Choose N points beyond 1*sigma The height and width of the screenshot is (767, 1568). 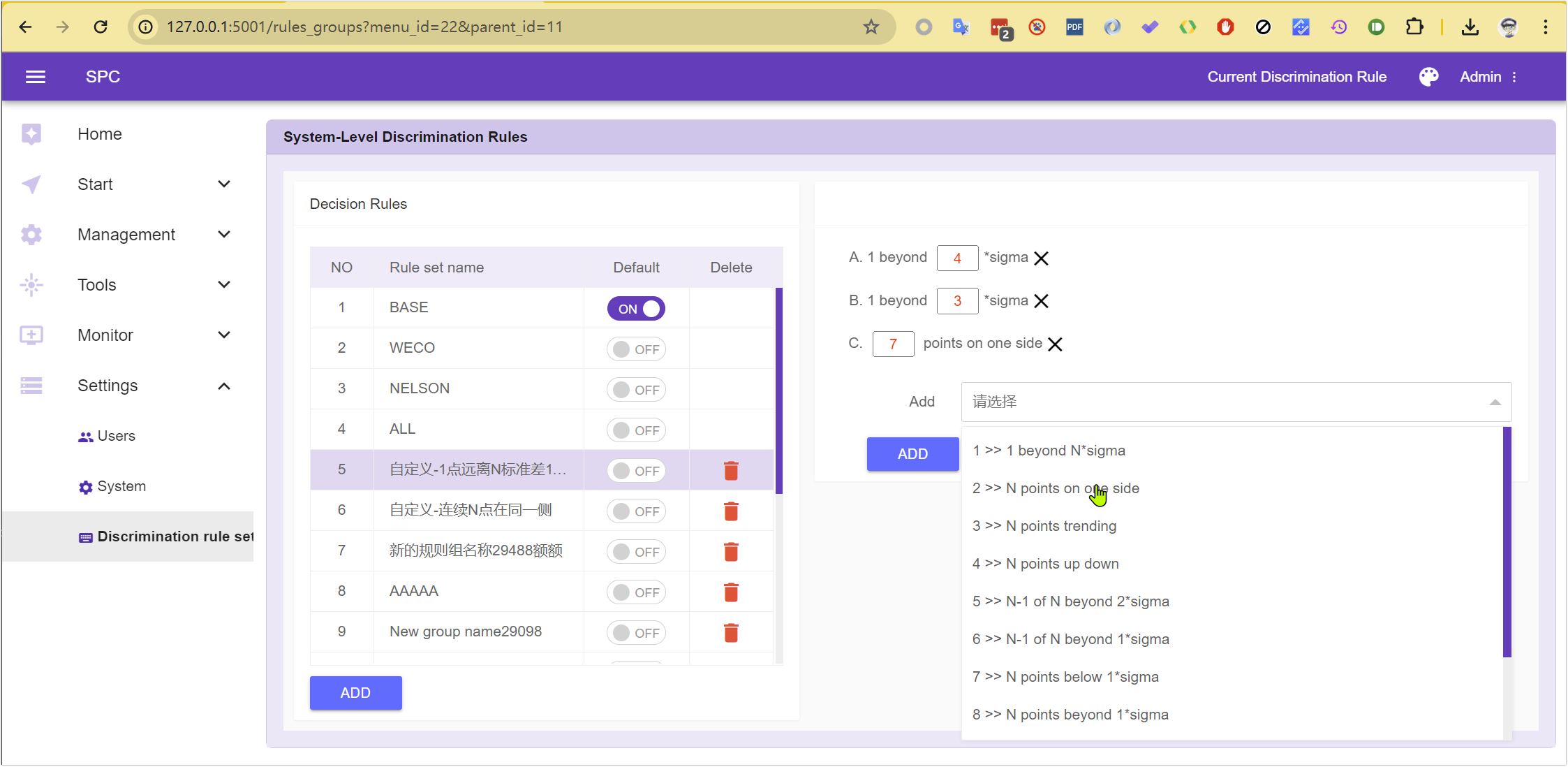pos(1232,715)
